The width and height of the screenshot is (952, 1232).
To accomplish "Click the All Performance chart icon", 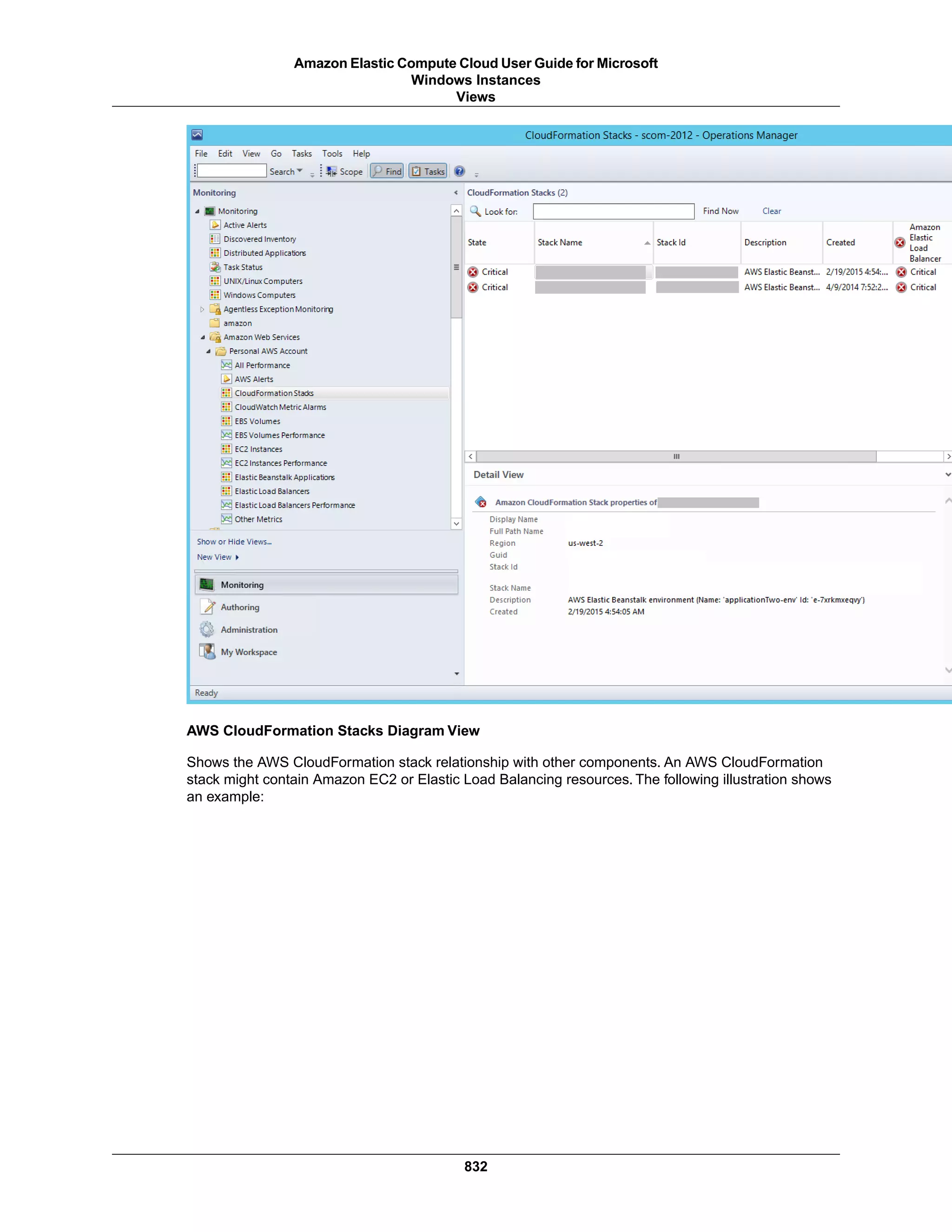I will click(226, 365).
